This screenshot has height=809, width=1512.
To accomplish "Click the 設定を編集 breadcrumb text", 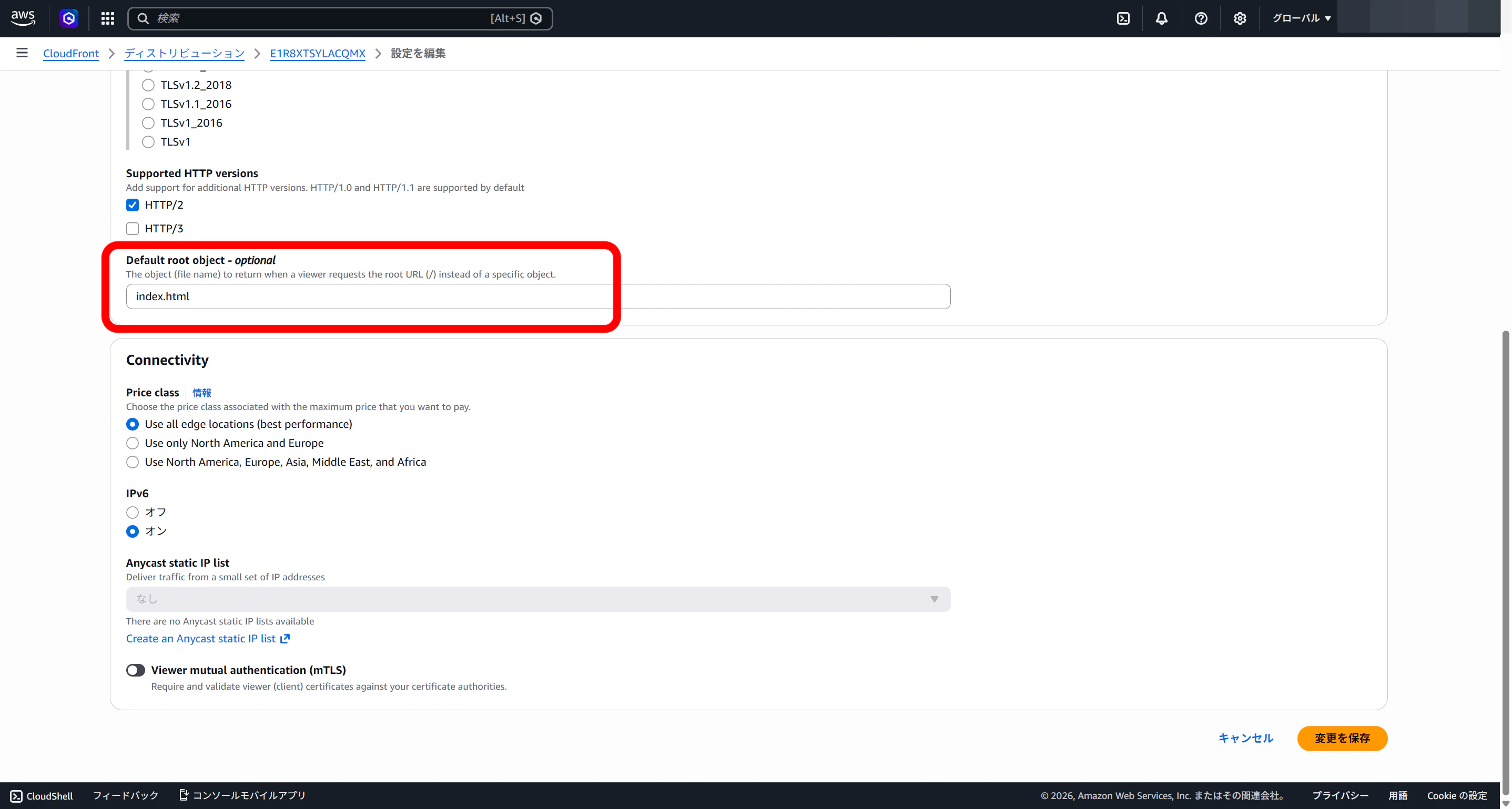I will point(418,54).
